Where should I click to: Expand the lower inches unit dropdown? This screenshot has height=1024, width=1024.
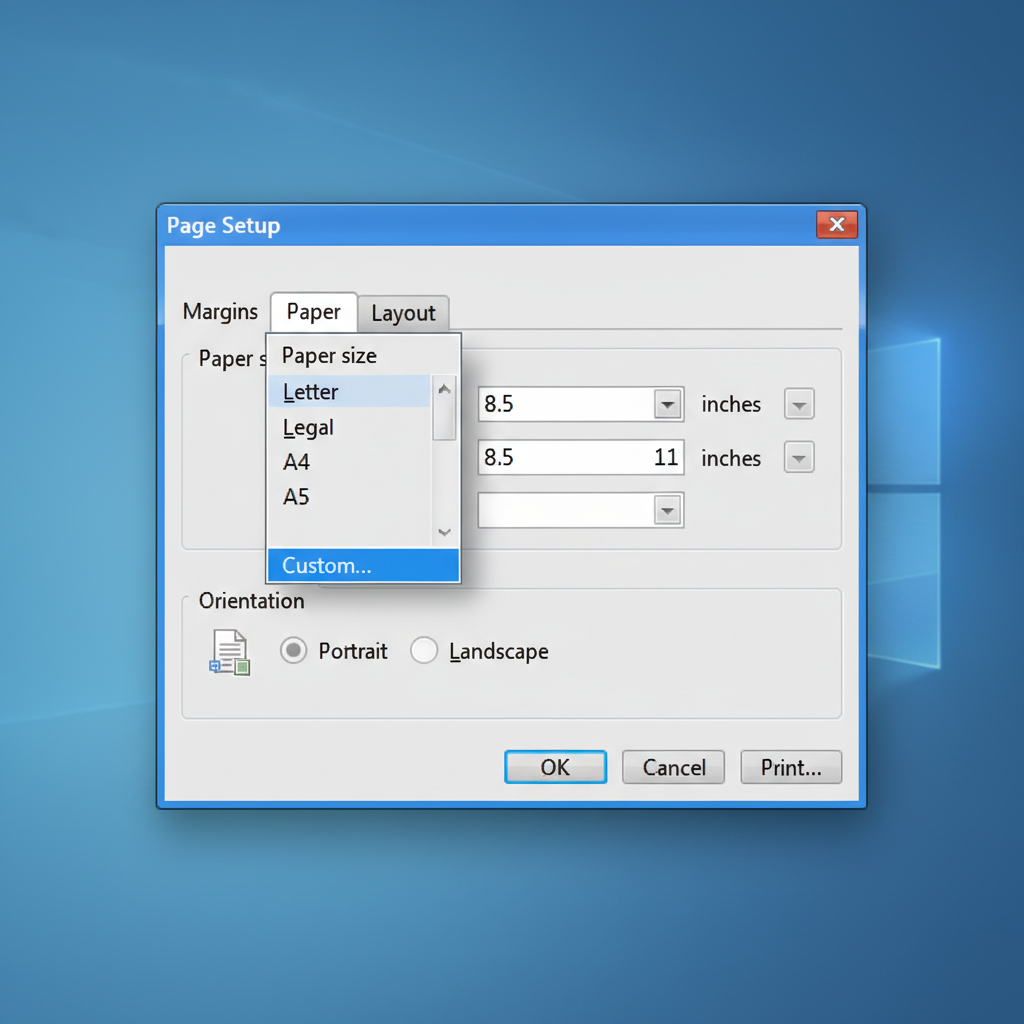click(x=798, y=458)
